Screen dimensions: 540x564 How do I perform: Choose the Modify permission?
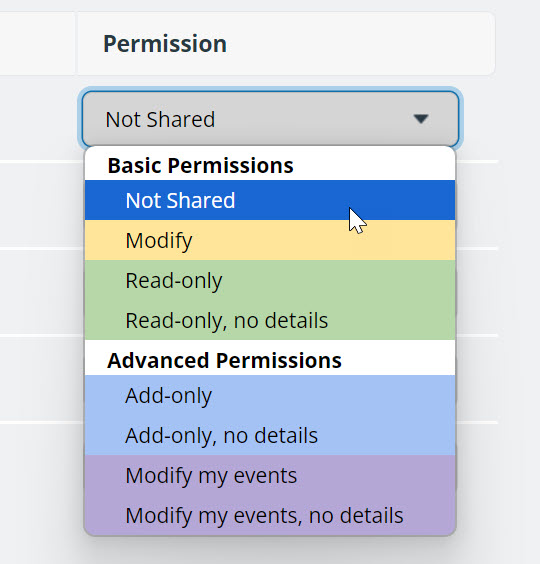pos(270,240)
